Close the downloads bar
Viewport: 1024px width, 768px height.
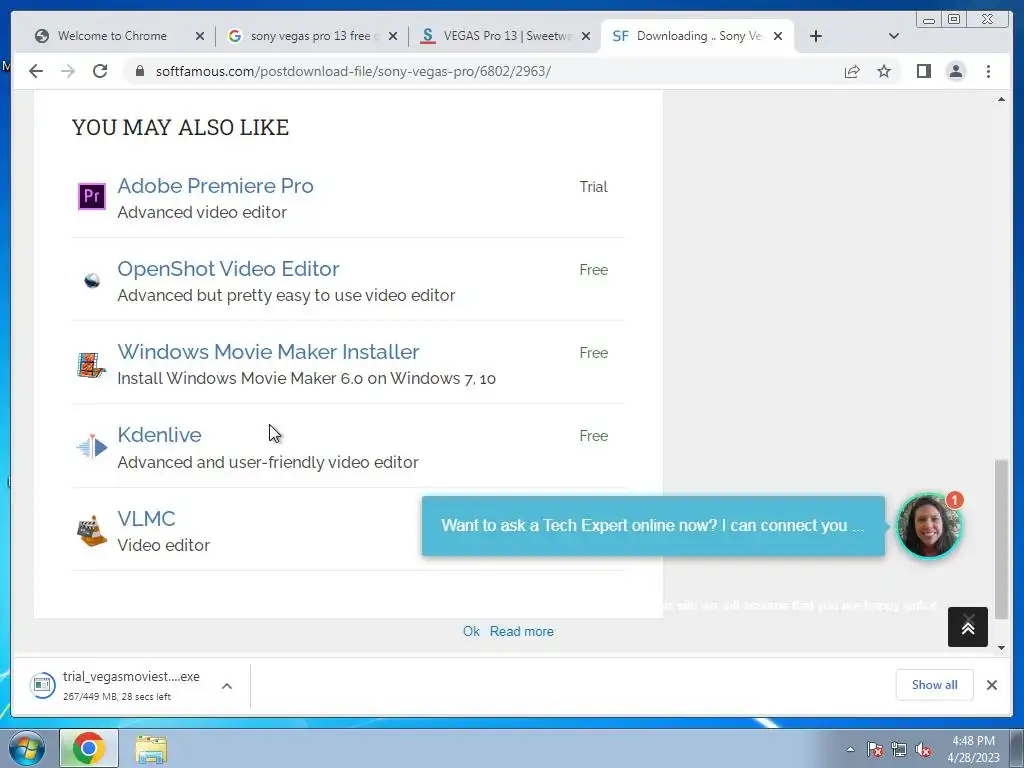coord(991,684)
